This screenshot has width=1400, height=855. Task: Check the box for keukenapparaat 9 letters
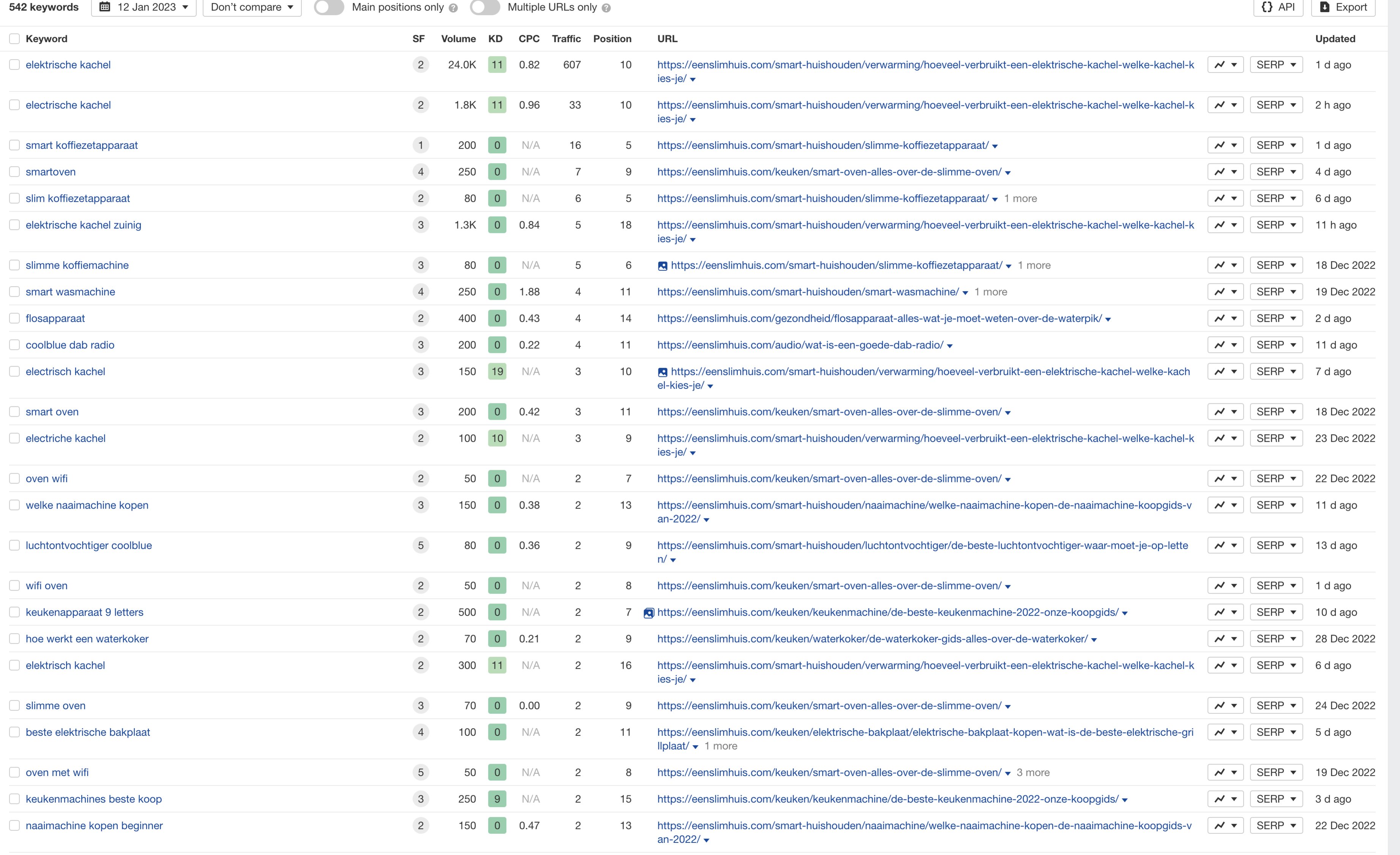pos(14,612)
